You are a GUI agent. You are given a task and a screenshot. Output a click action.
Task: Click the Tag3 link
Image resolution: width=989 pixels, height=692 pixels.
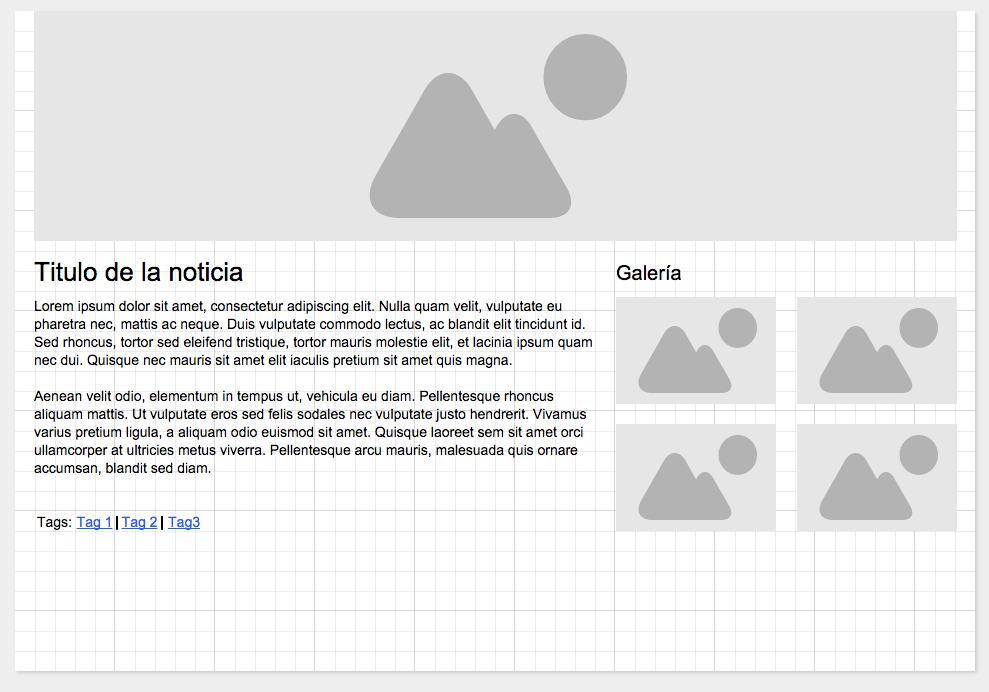tap(184, 522)
